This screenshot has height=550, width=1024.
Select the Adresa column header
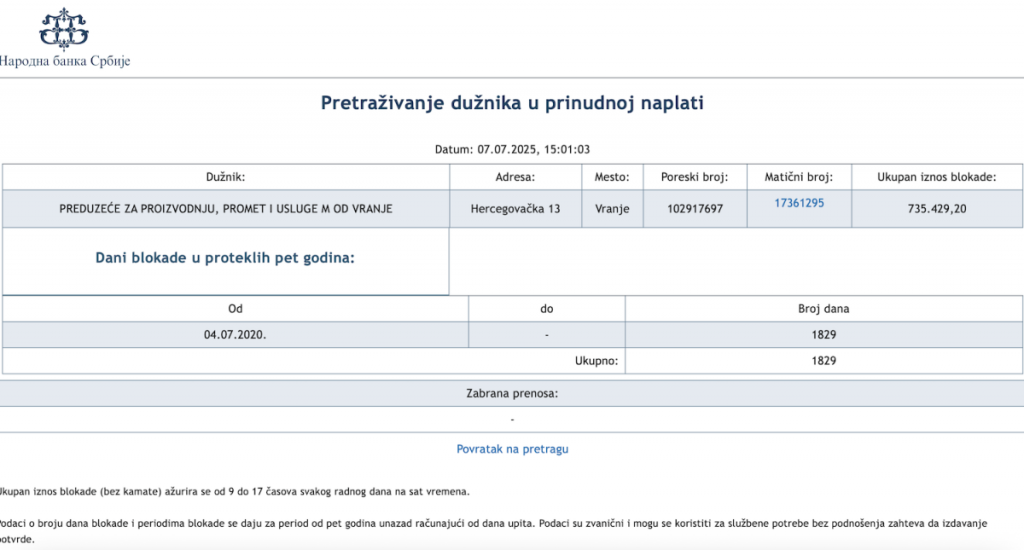click(515, 177)
